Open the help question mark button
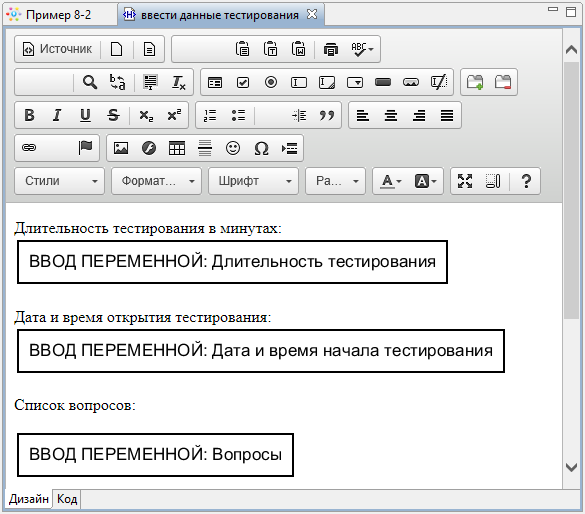The height and width of the screenshot is (514, 585). (x=526, y=181)
